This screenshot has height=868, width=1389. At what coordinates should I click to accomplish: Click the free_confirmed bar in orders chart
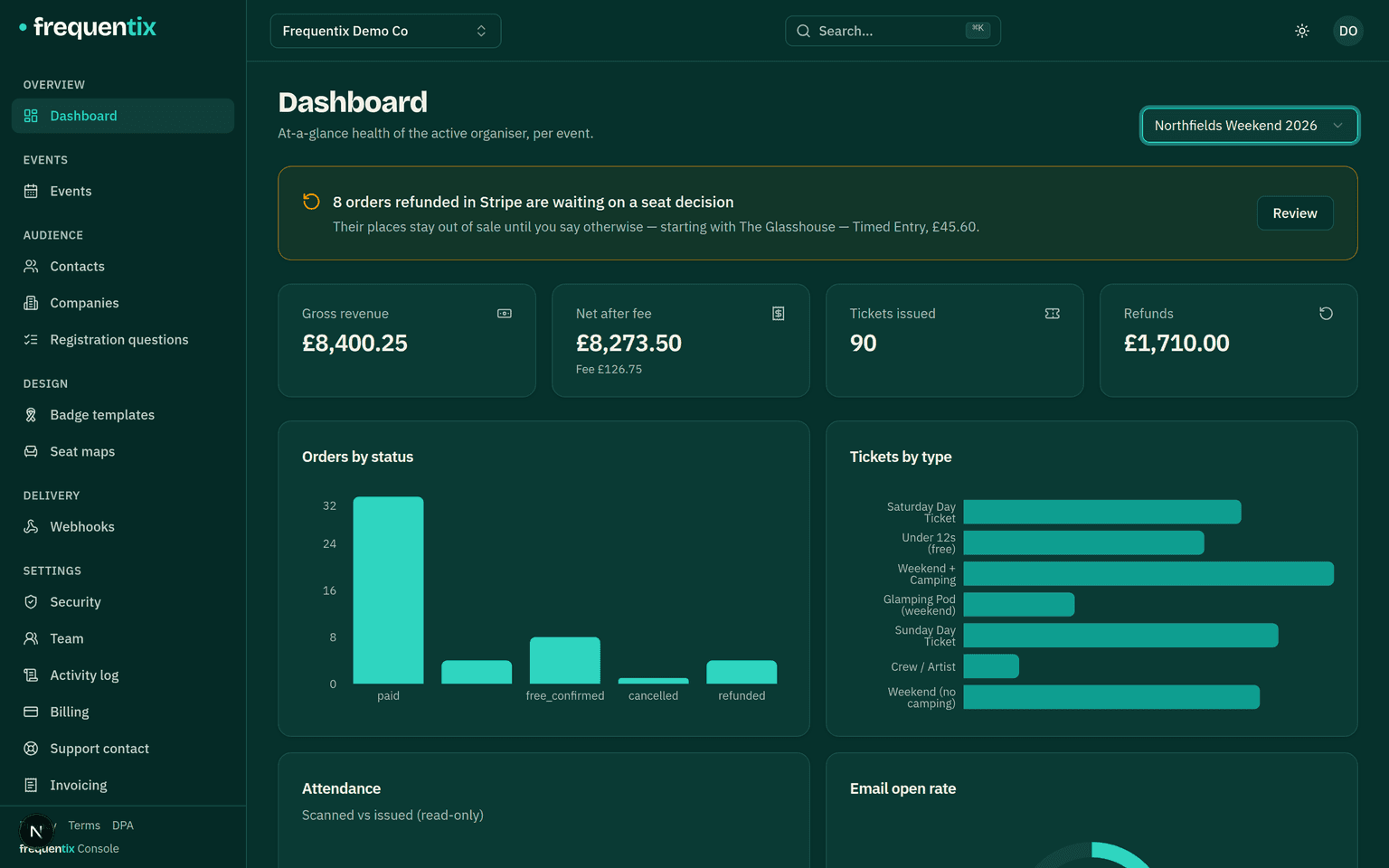click(565, 660)
